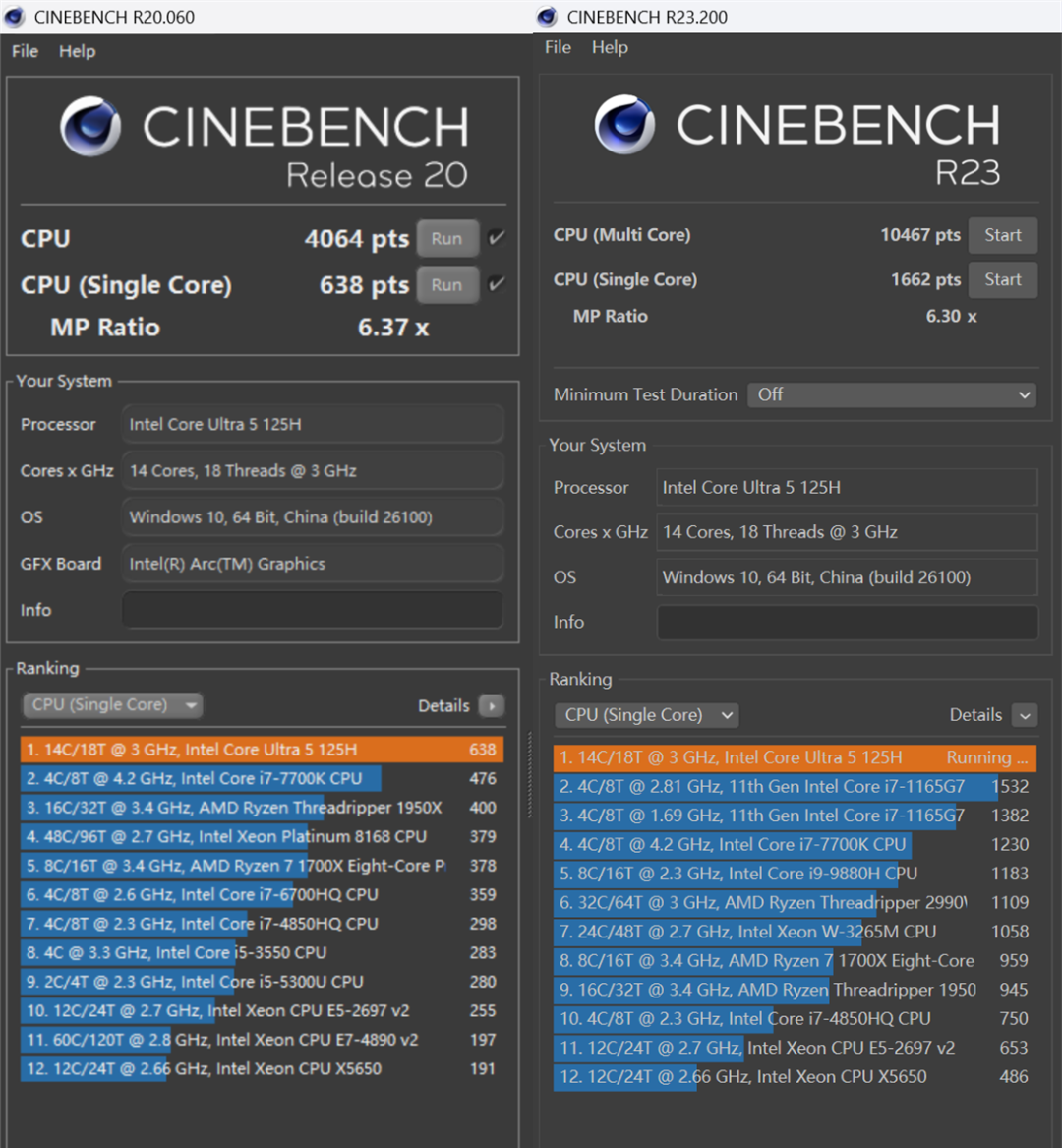Viewport: 1062px width, 1148px height.
Task: Open the File menu in R20 window
Action: coord(25,51)
